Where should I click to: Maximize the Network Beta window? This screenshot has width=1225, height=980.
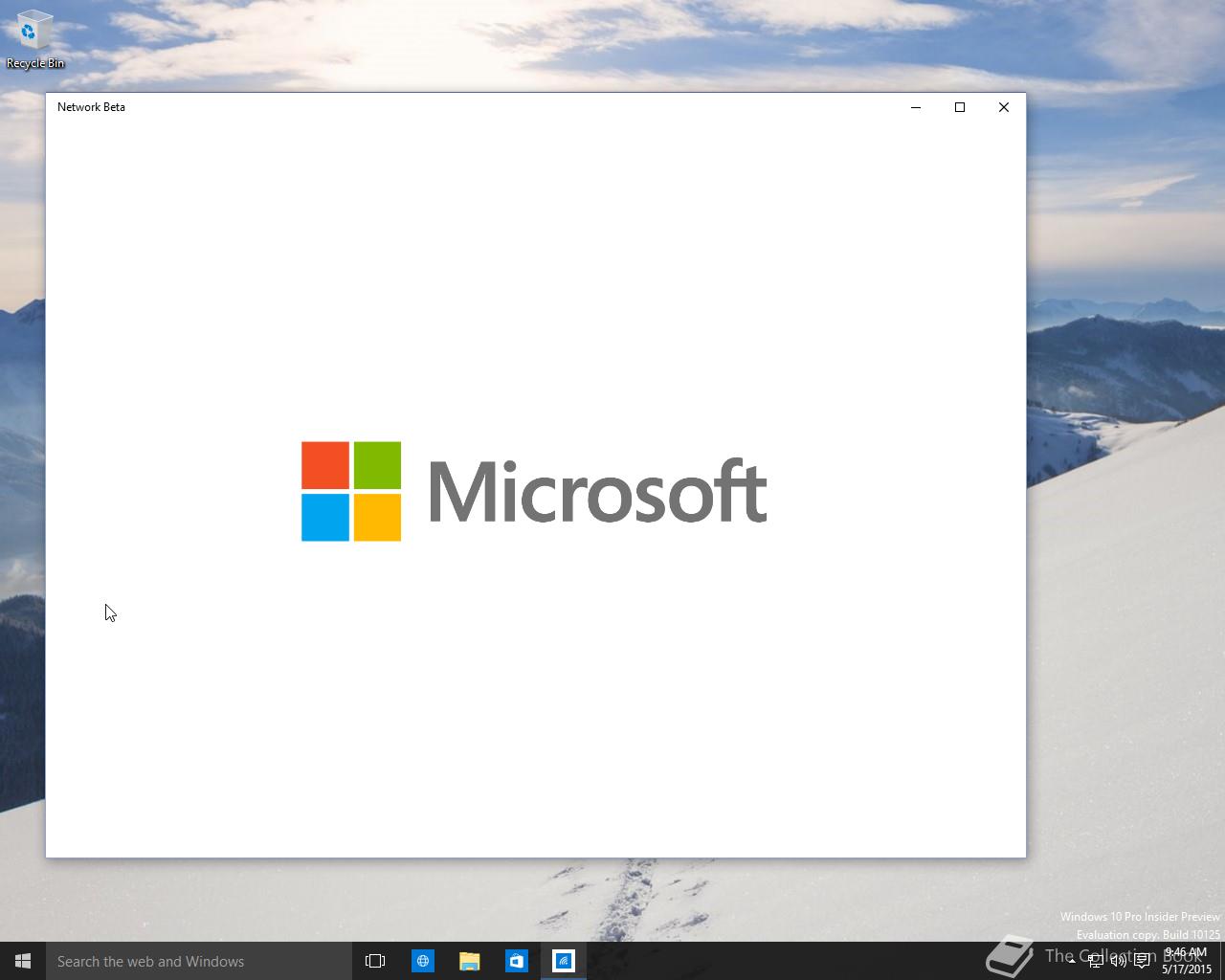960,107
